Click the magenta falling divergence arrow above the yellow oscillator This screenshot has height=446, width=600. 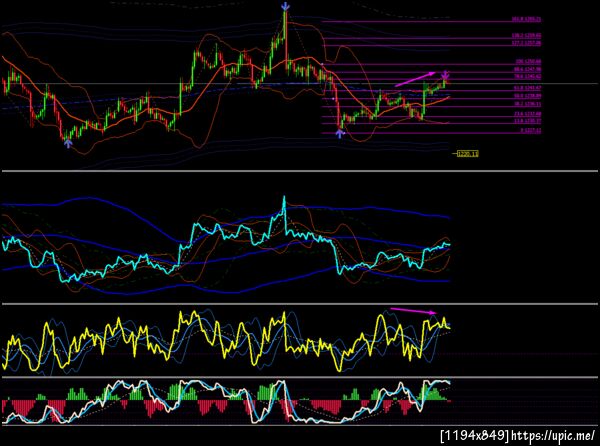tap(413, 311)
